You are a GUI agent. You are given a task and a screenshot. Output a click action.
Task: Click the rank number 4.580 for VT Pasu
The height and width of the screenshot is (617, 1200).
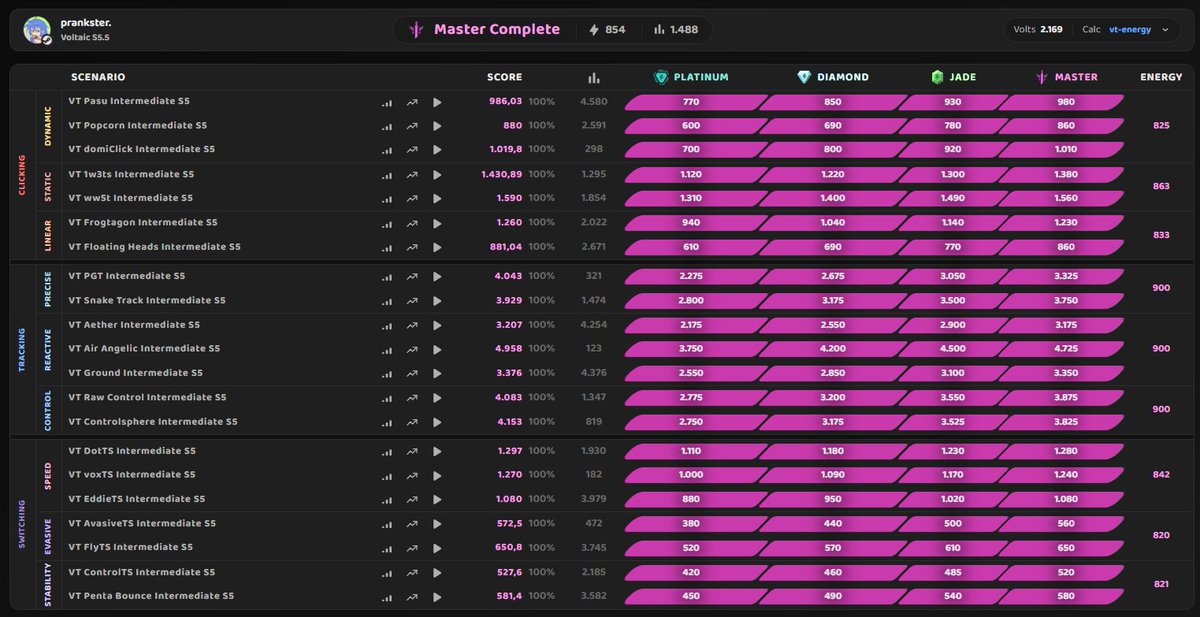tap(593, 102)
